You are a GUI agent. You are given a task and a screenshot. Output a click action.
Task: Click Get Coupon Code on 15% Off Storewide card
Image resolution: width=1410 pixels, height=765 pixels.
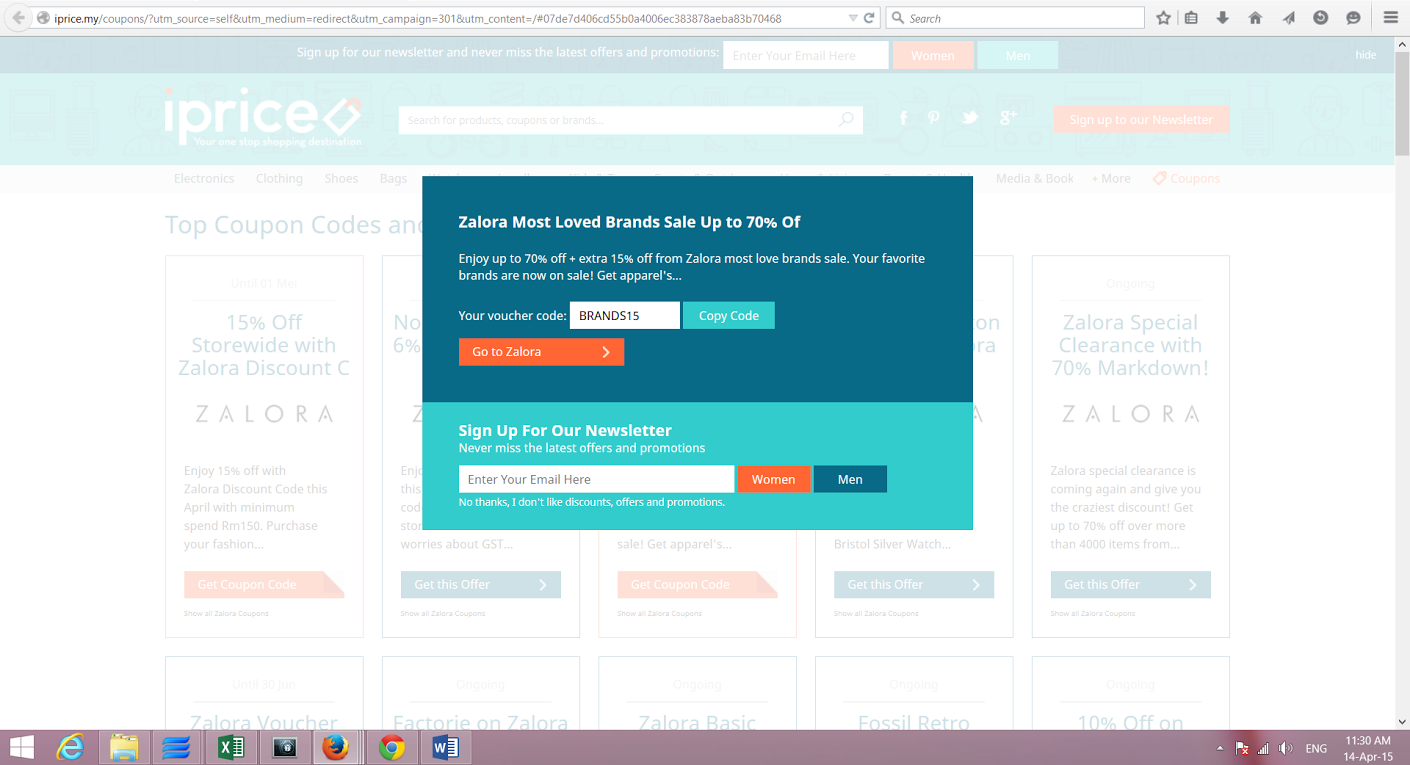(x=264, y=585)
